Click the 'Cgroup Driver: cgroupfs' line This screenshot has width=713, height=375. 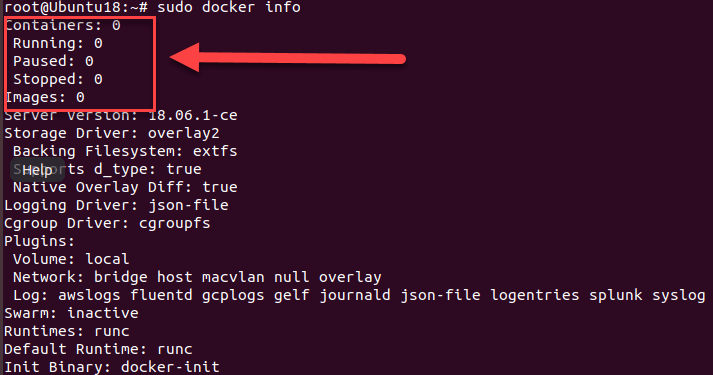[107, 223]
